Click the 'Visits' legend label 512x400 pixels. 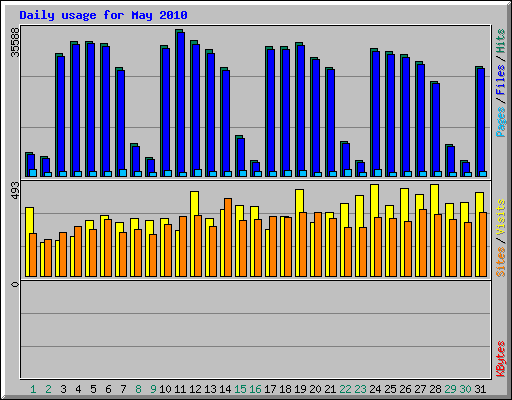tap(500, 217)
